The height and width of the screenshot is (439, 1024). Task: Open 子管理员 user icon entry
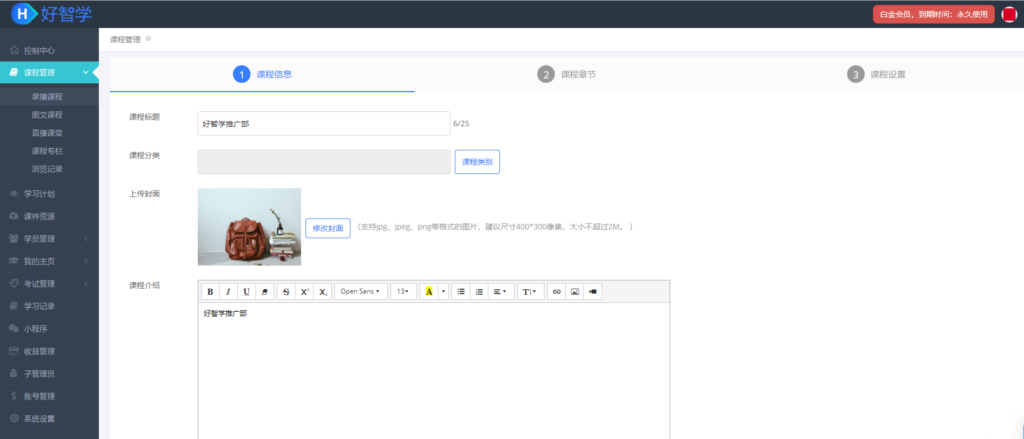coord(14,374)
